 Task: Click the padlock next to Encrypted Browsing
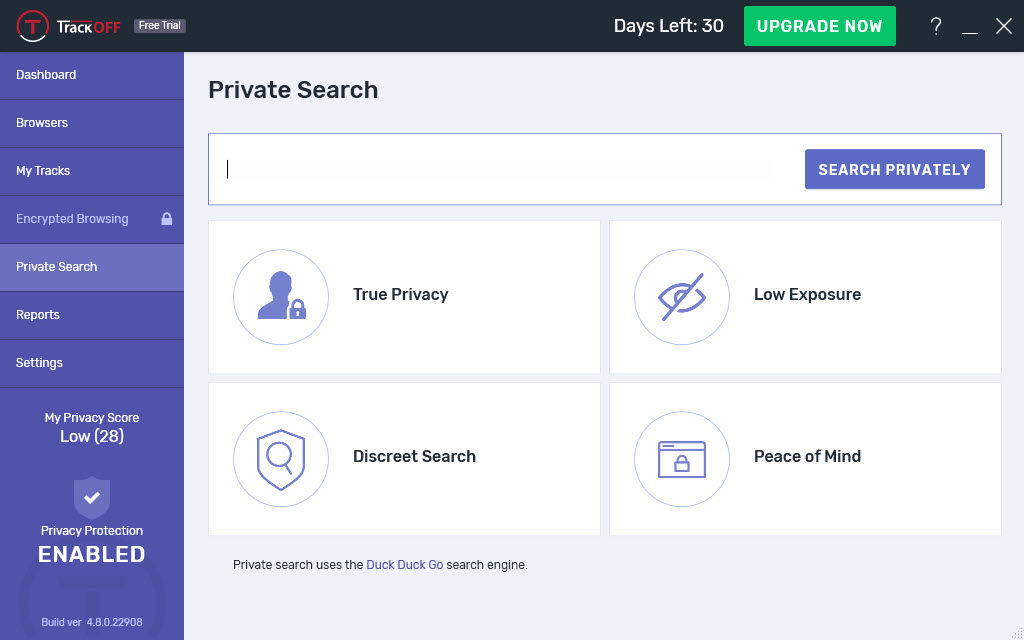167,219
